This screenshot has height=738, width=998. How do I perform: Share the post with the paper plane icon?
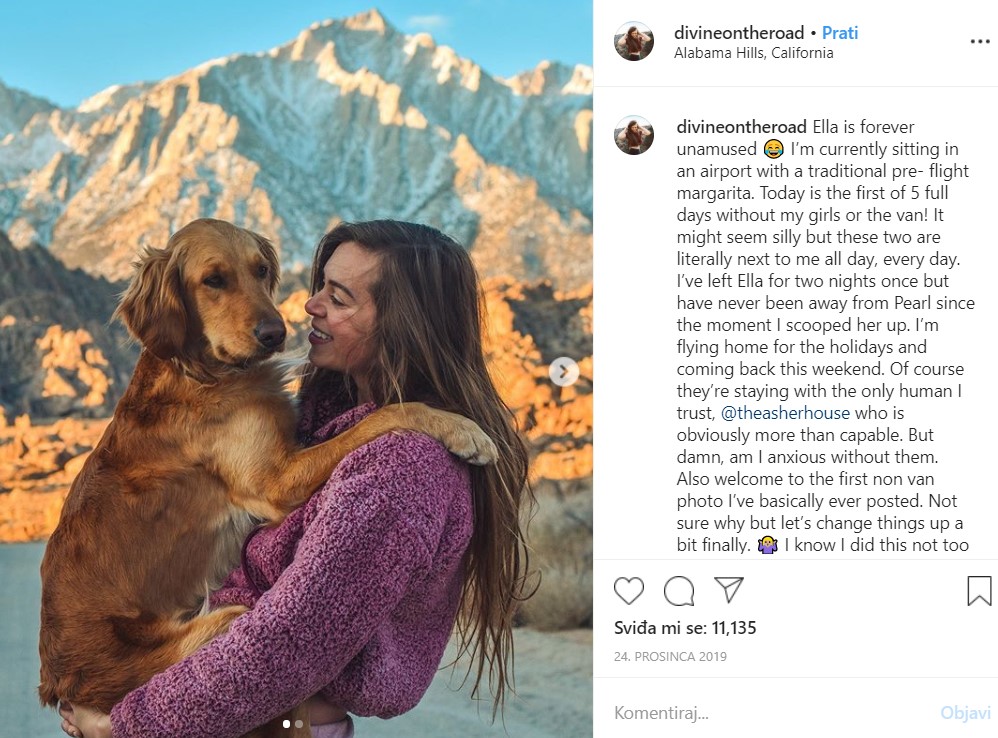729,590
